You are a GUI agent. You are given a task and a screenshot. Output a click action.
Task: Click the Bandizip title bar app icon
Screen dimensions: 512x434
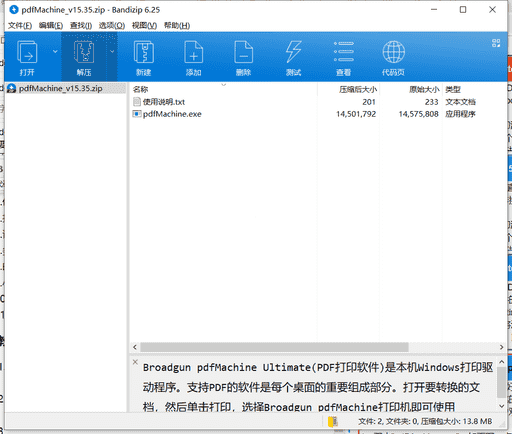click(x=14, y=10)
